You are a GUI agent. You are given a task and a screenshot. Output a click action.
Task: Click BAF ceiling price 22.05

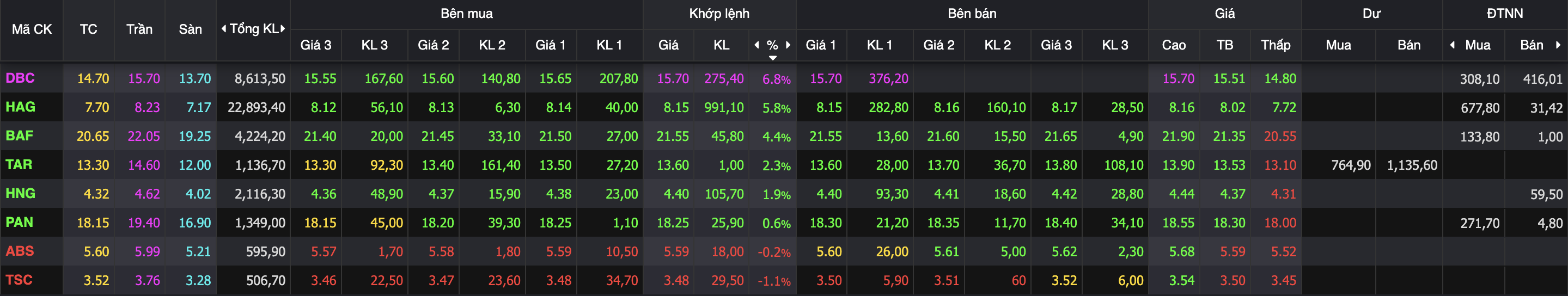[144, 136]
